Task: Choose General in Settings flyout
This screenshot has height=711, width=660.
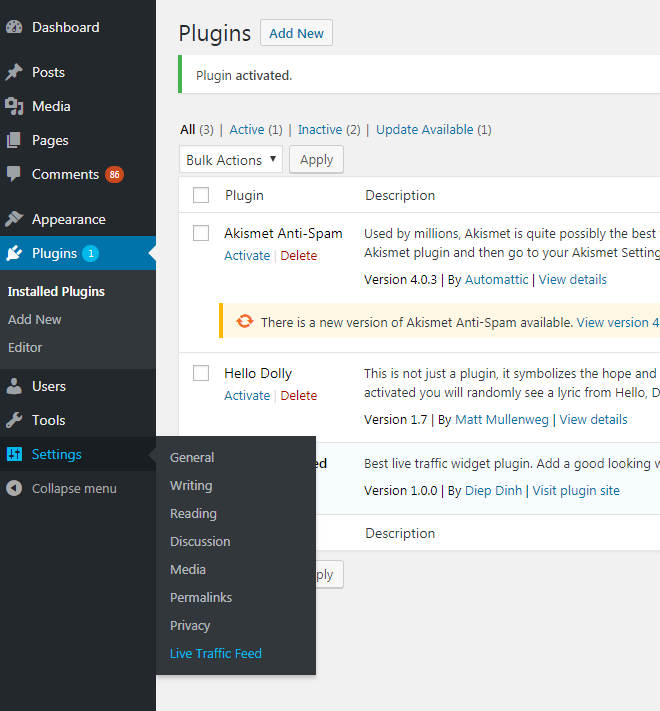Action: (x=192, y=458)
